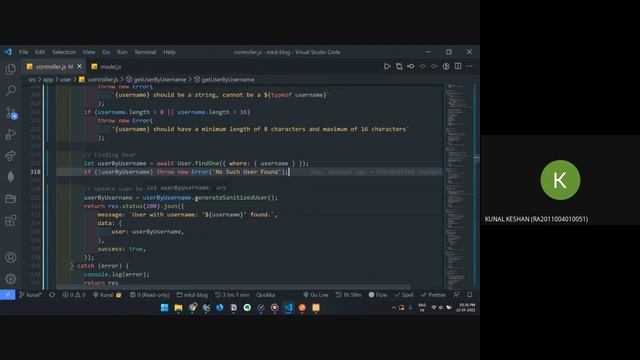
Task: Open the Run and Debug view
Action: coord(11,134)
